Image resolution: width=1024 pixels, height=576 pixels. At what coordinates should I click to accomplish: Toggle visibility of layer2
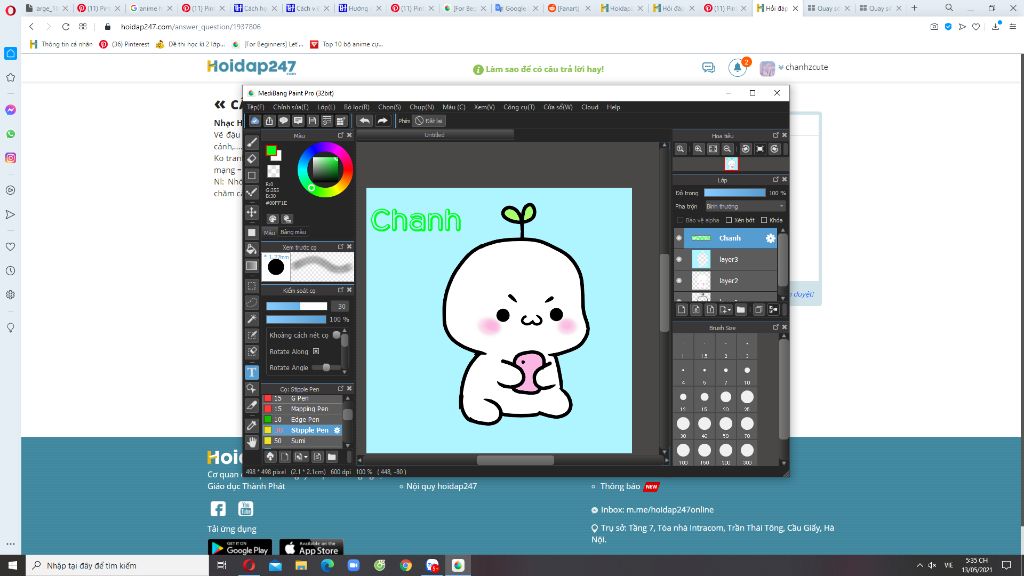(x=679, y=280)
